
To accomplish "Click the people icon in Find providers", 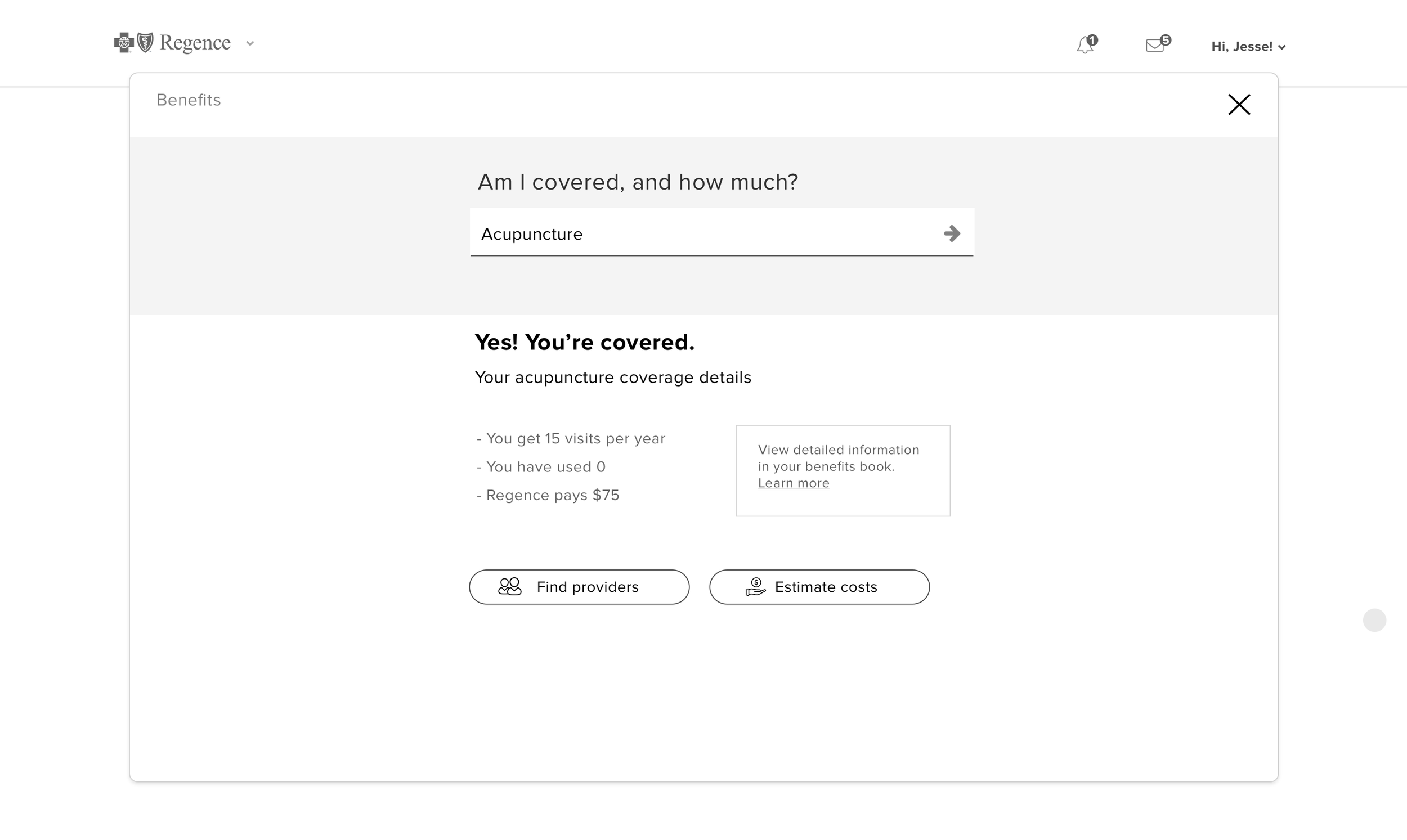I will point(509,586).
